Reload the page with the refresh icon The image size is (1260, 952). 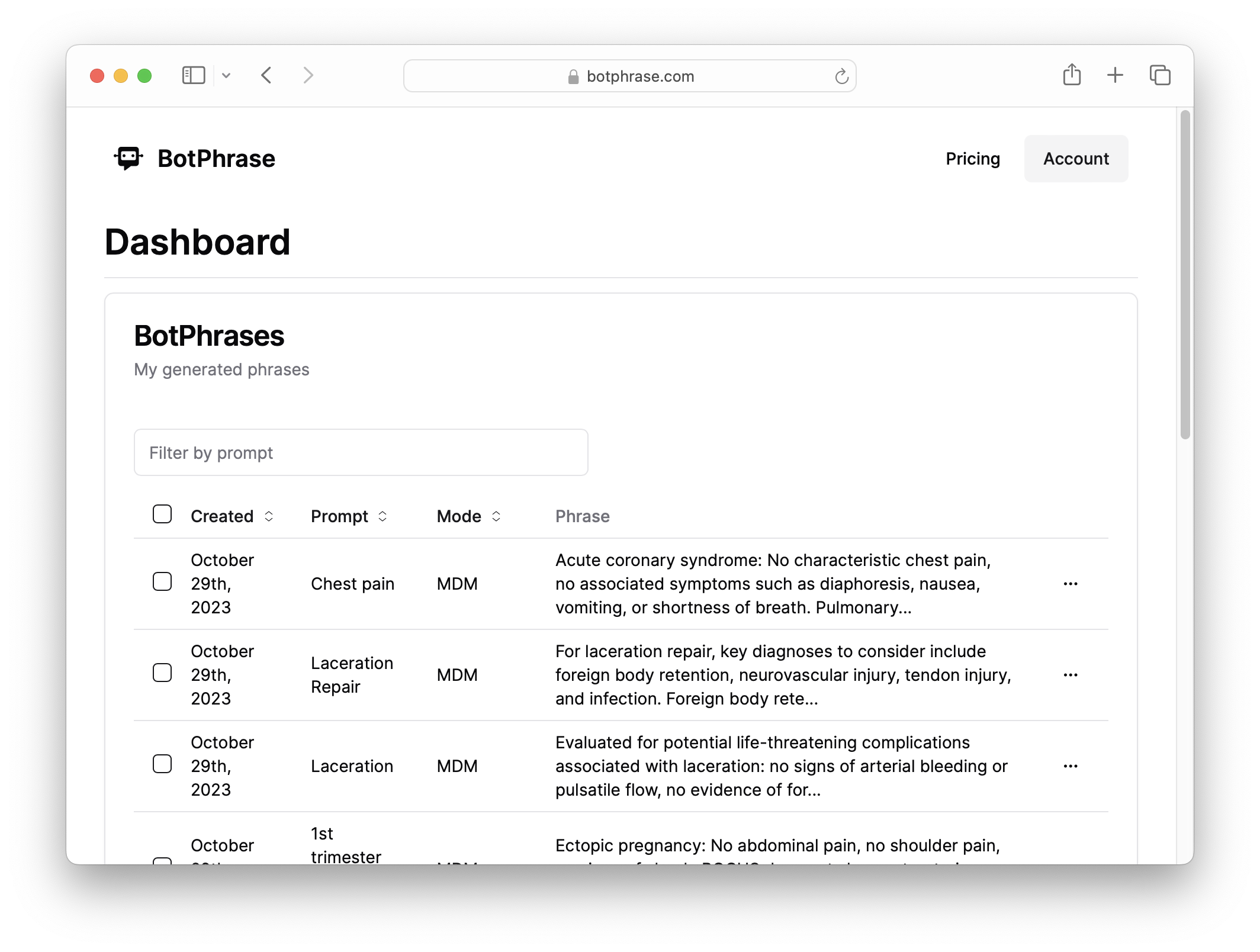pos(841,76)
